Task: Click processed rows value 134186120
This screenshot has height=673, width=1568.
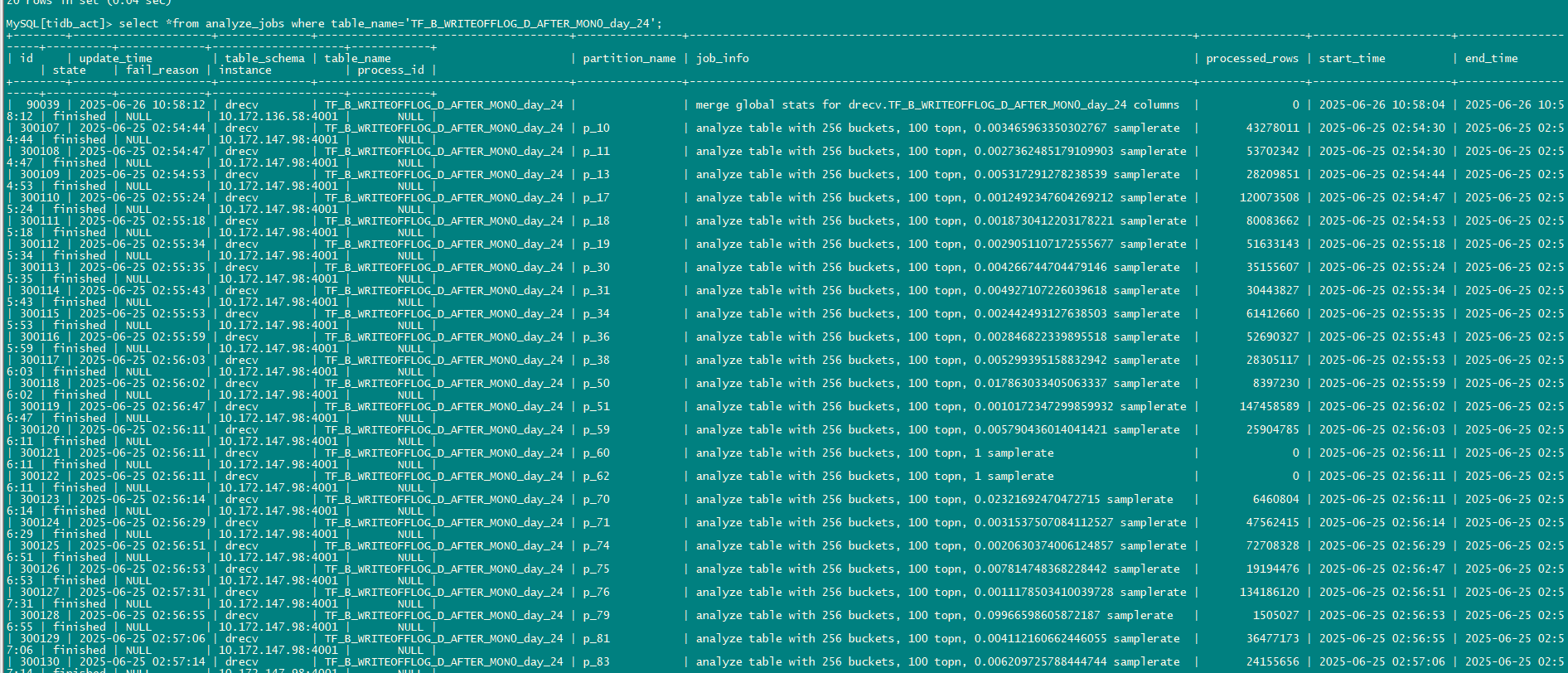Action: point(1269,592)
